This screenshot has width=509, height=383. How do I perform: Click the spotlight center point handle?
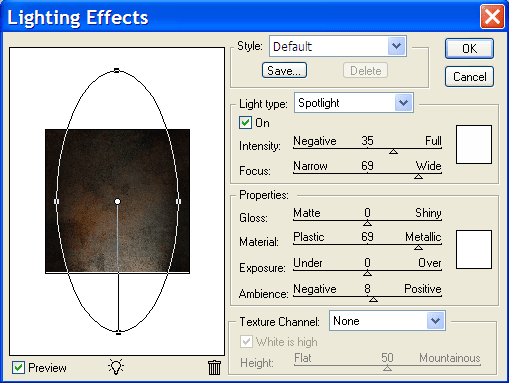point(117,201)
